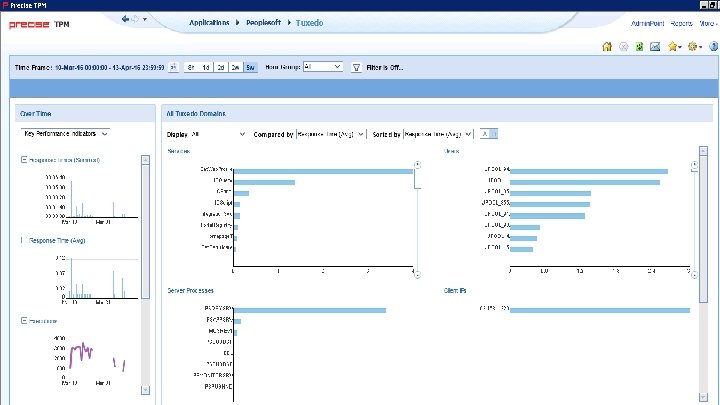
Task: Open the More menu
Action: click(708, 23)
